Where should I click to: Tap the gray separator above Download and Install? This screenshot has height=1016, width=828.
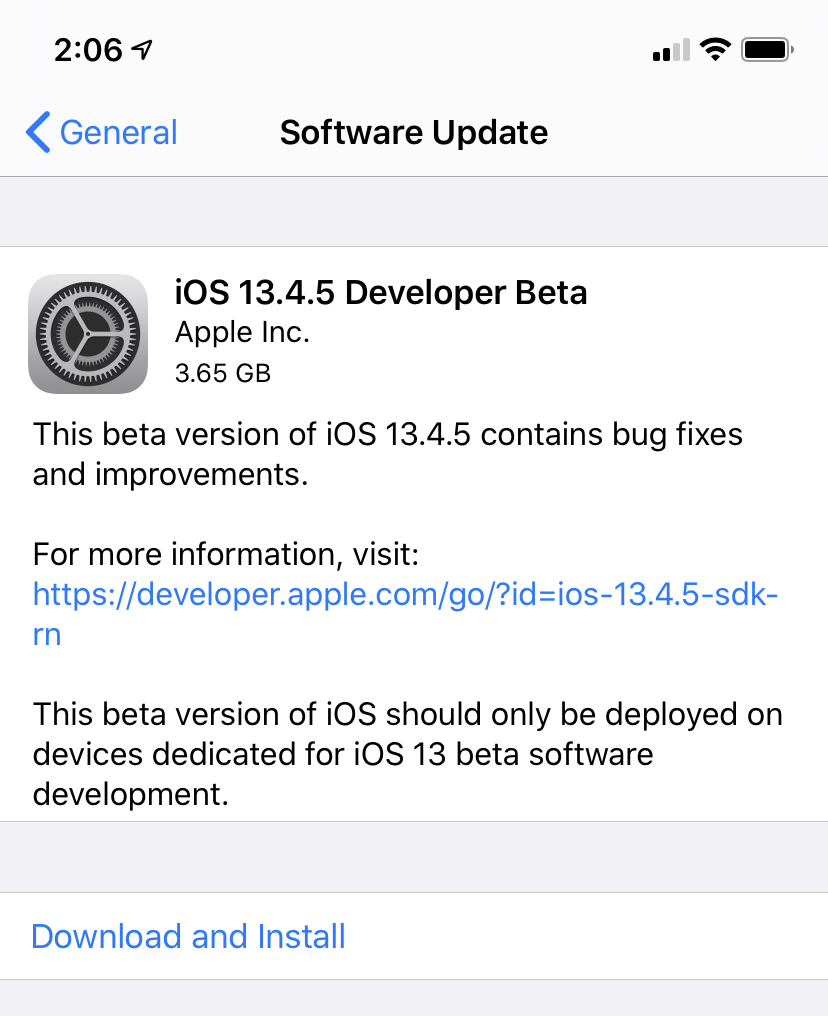pyautogui.click(x=414, y=857)
